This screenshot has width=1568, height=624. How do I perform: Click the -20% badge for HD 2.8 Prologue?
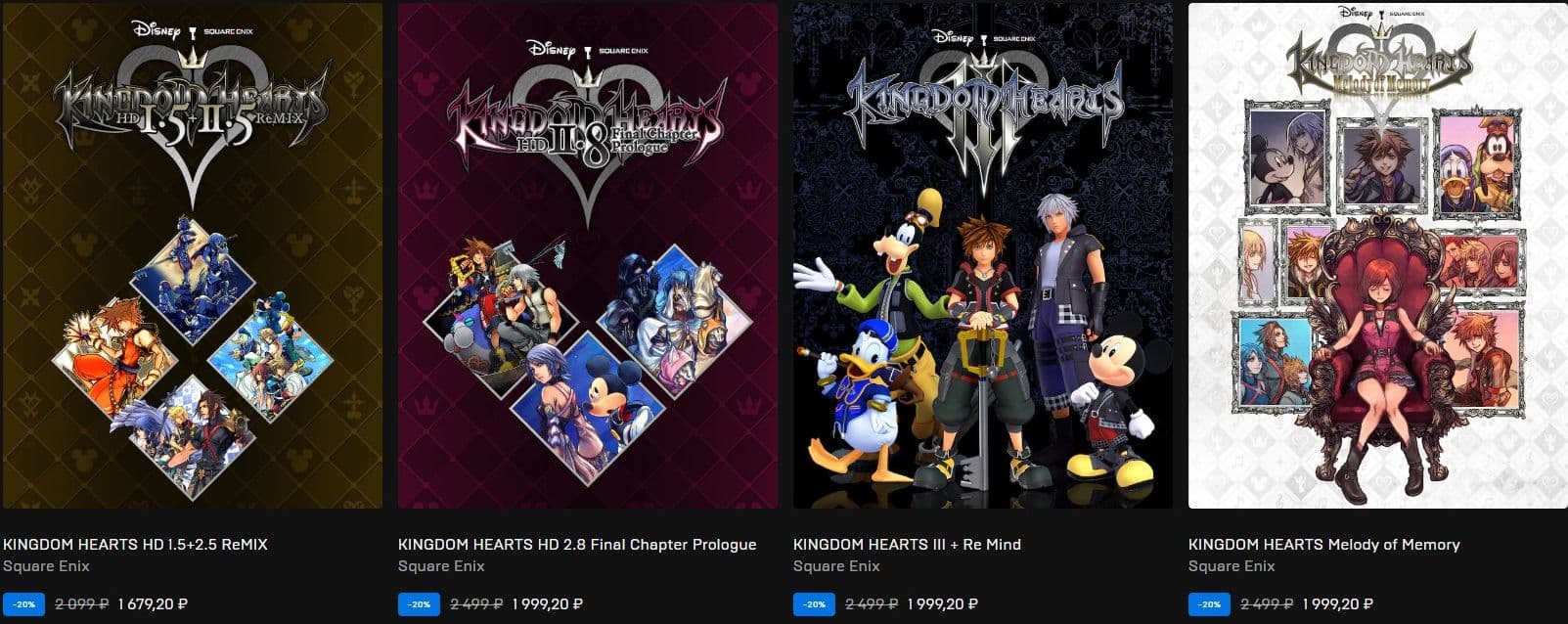coord(419,604)
